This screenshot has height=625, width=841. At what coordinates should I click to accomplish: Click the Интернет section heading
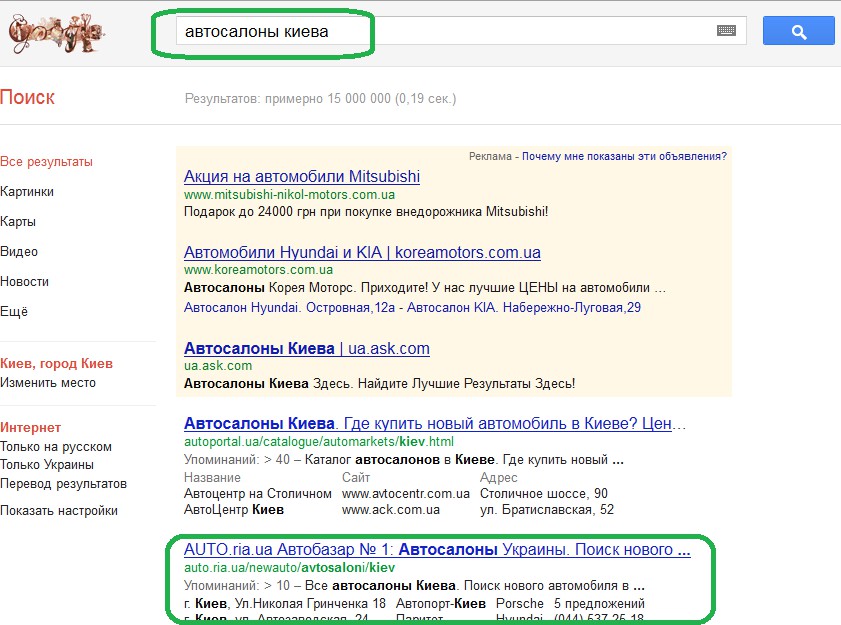[x=31, y=427]
